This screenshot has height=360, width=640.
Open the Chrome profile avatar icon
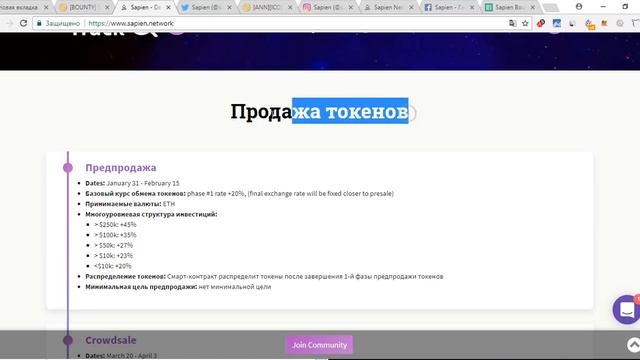pyautogui.click(x=579, y=7)
